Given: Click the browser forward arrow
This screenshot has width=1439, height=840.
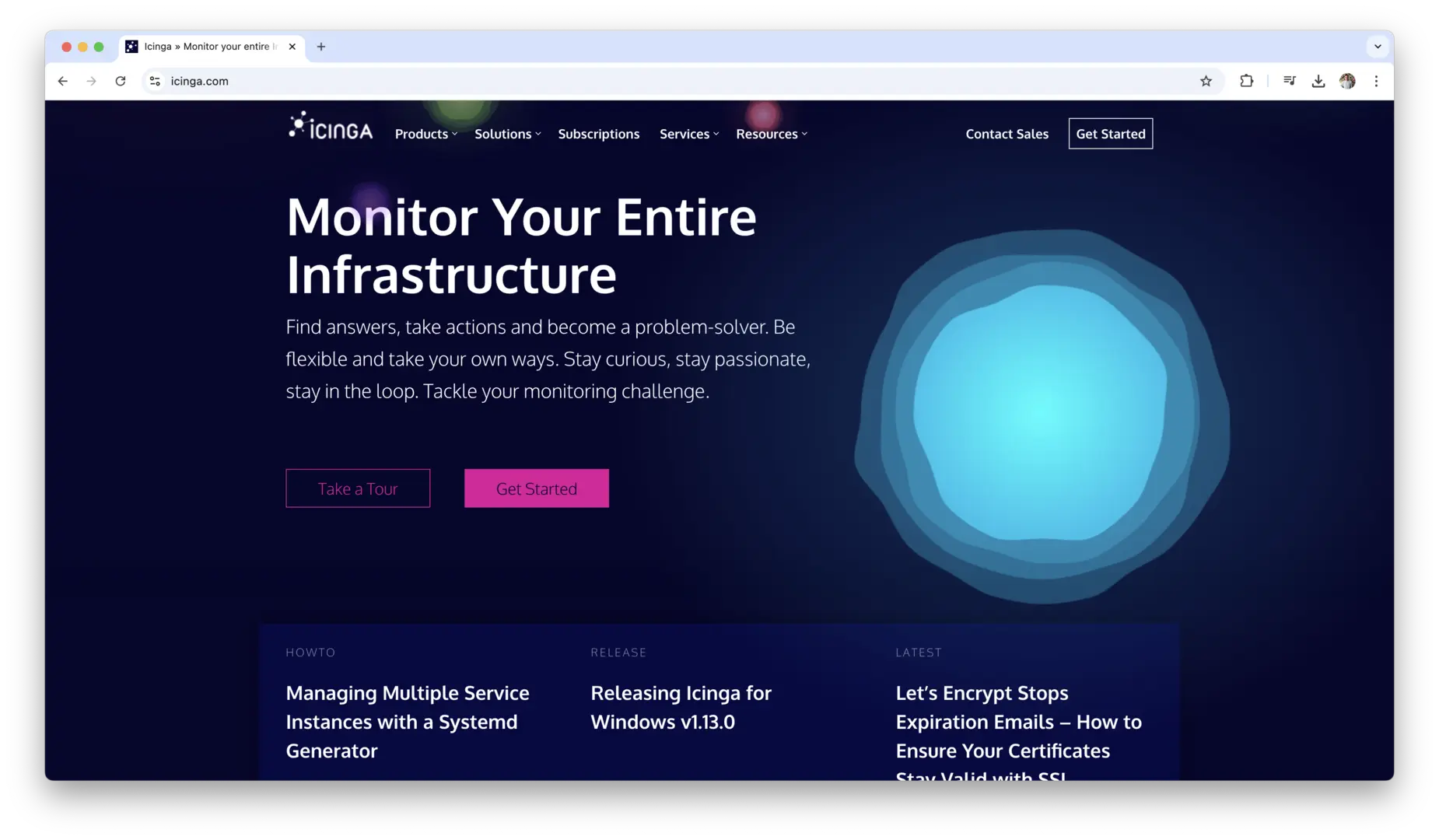Looking at the screenshot, I should click(x=92, y=81).
